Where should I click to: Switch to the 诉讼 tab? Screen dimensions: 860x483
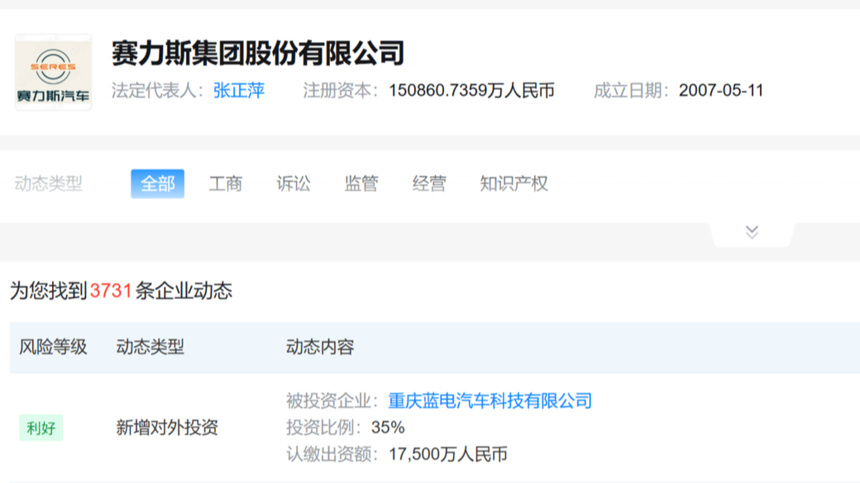click(293, 184)
